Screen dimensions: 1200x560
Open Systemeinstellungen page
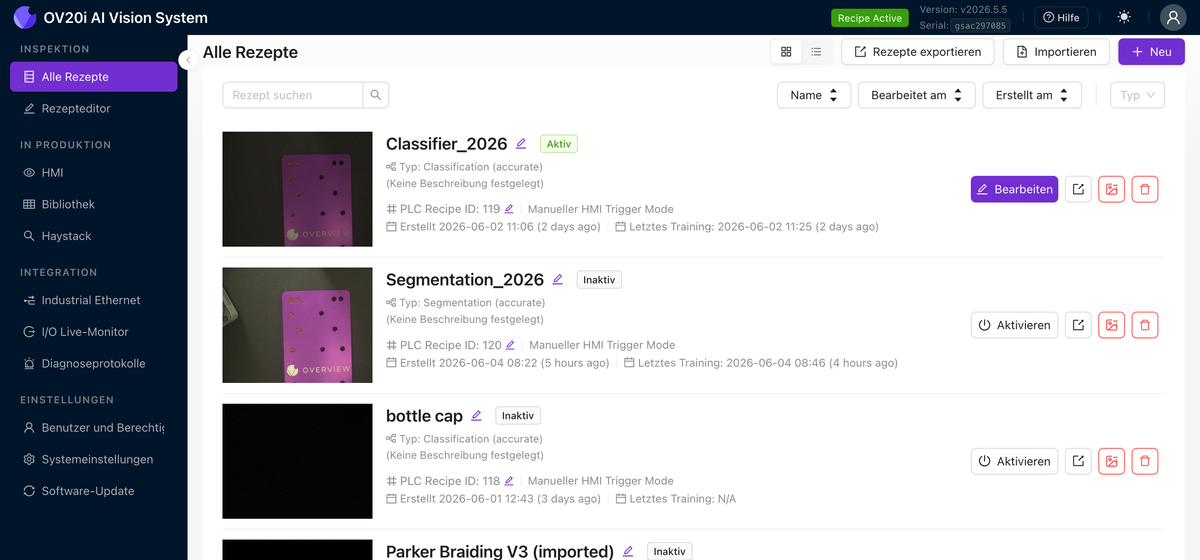tap(94, 459)
